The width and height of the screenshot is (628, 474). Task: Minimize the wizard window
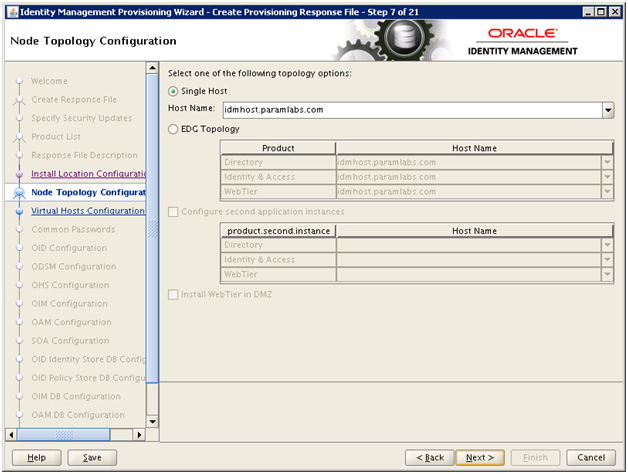tap(588, 12)
